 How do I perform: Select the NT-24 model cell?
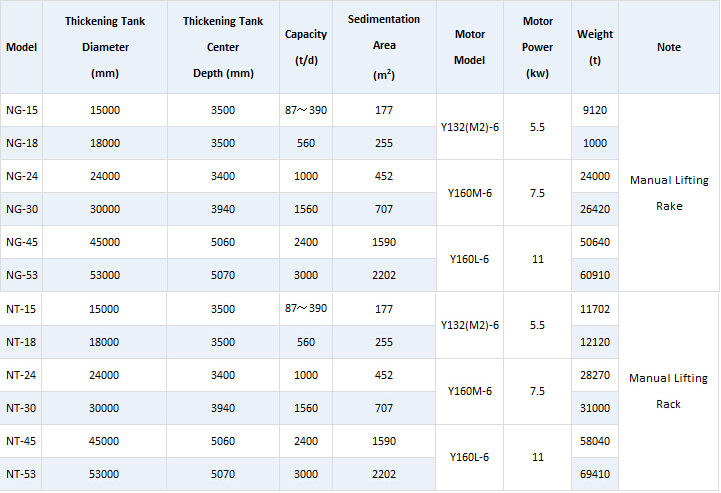click(x=21, y=375)
